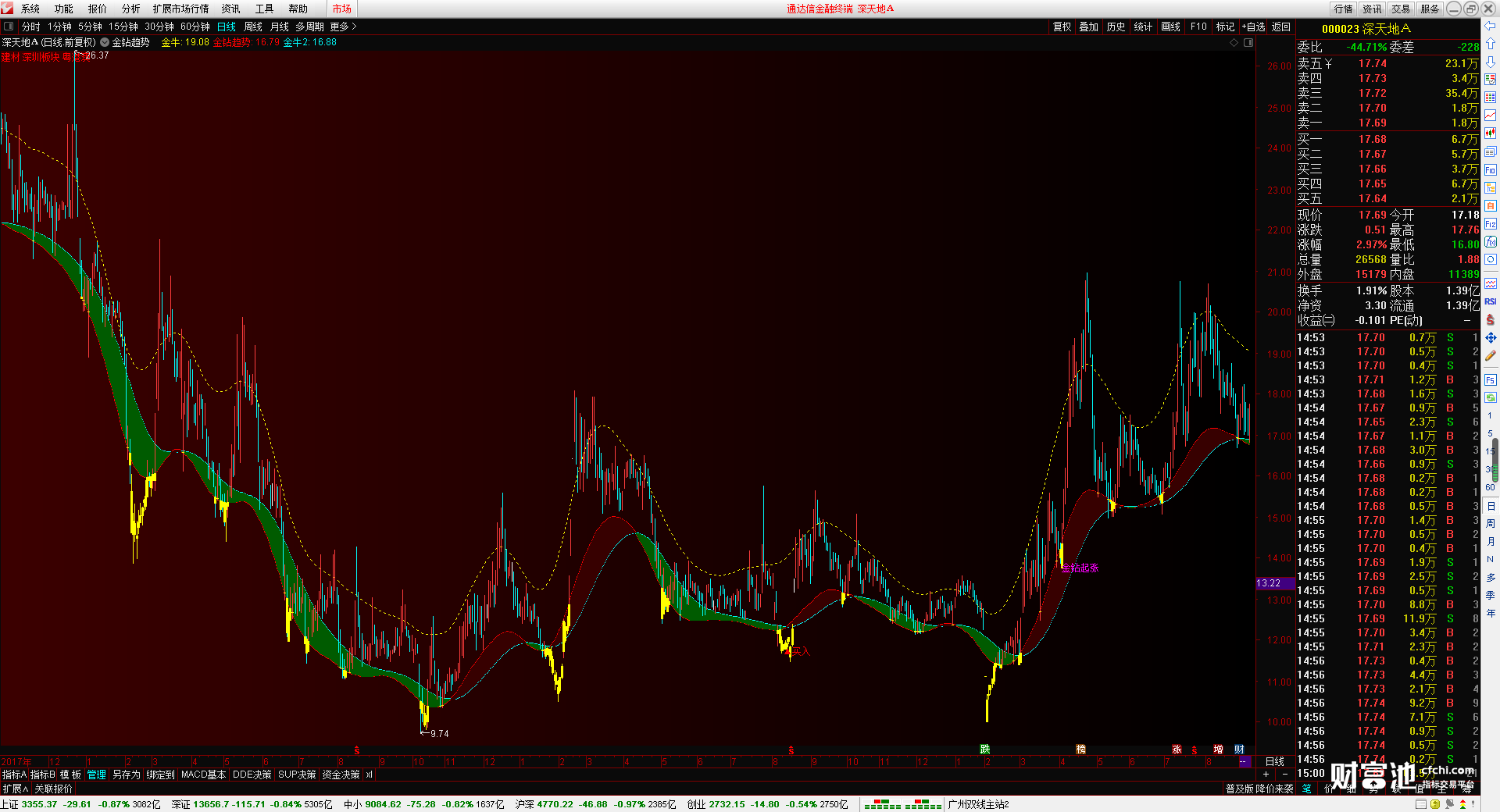Switch to the 市场 tab
The image size is (1500, 812).
(342, 9)
